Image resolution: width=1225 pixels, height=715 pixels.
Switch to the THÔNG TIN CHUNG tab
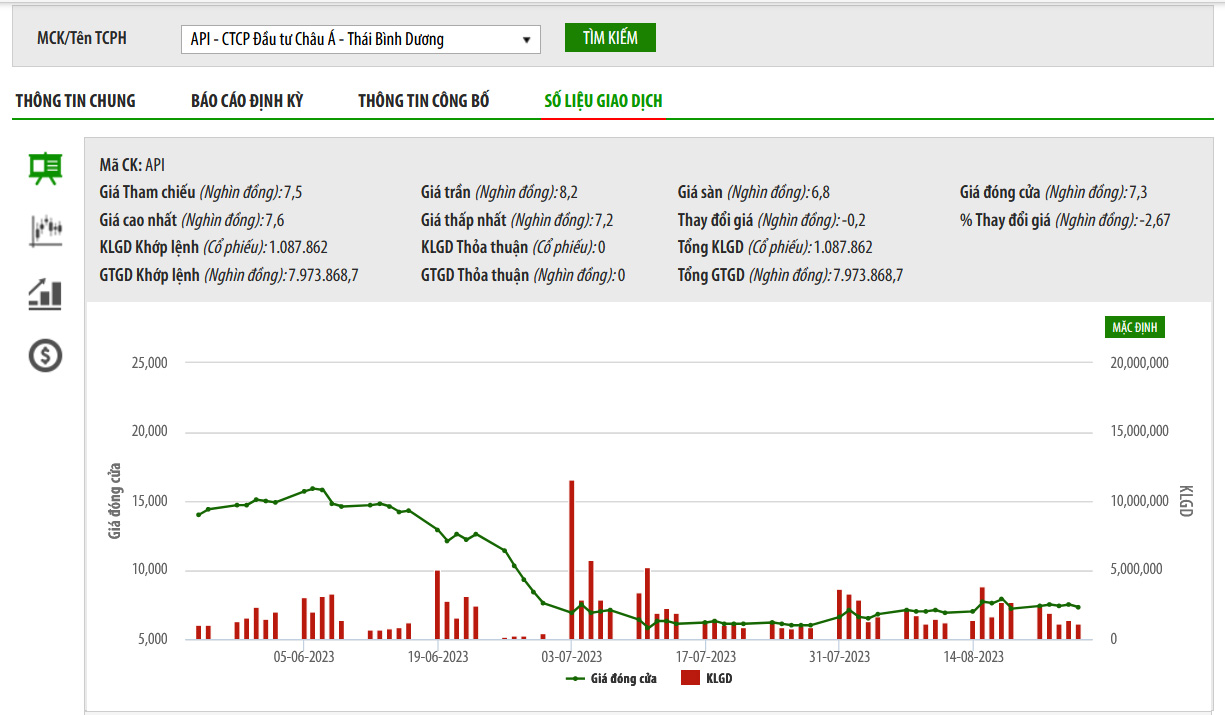(76, 101)
